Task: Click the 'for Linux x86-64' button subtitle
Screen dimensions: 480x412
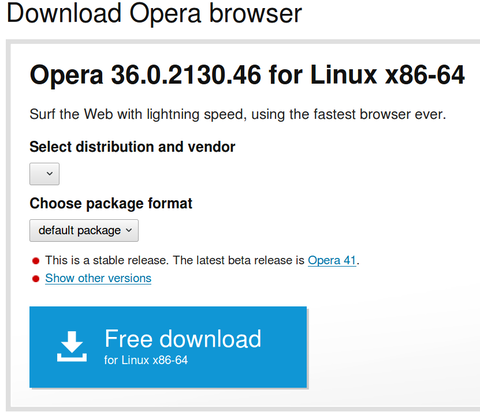Action: 146,360
